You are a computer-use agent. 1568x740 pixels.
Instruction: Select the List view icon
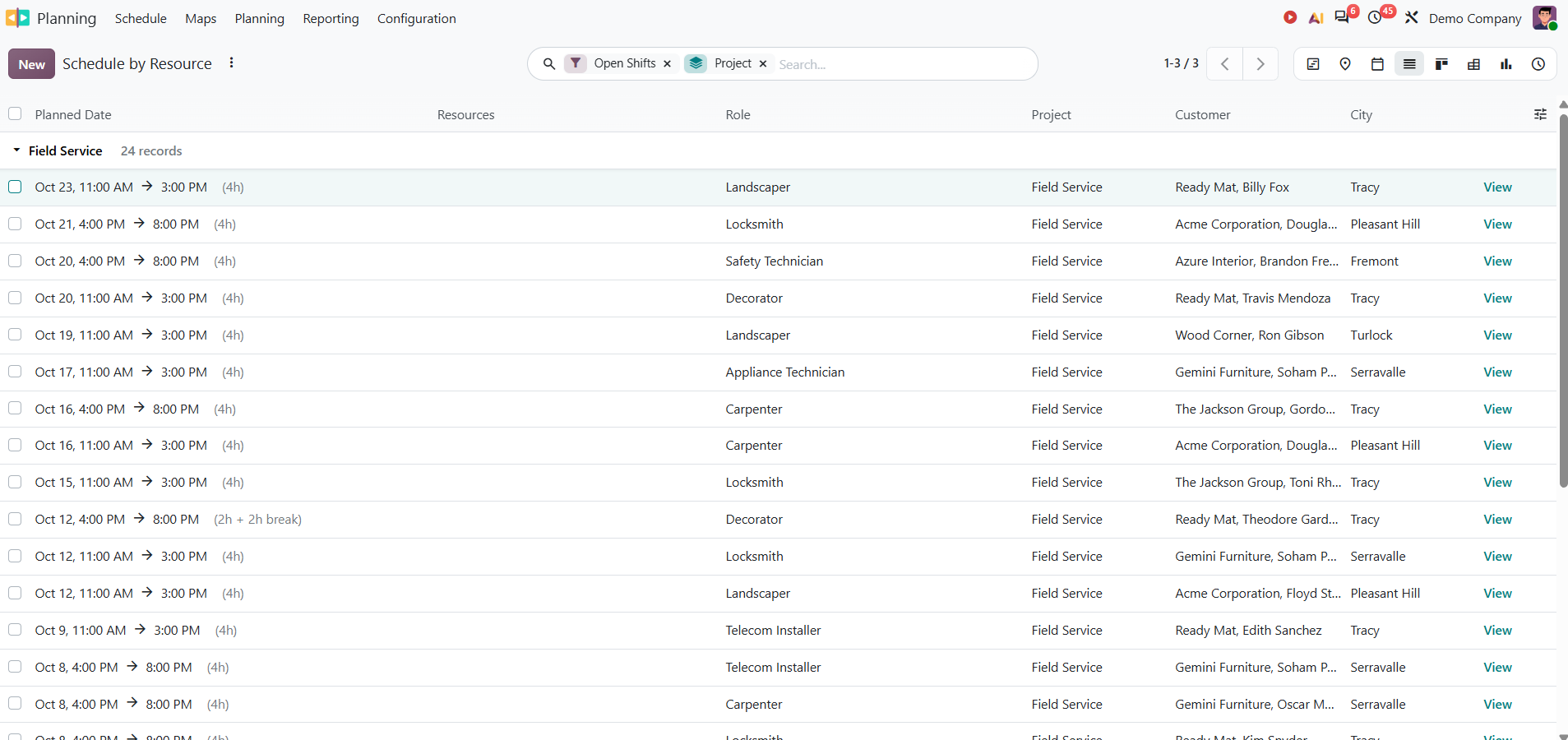[x=1409, y=64]
